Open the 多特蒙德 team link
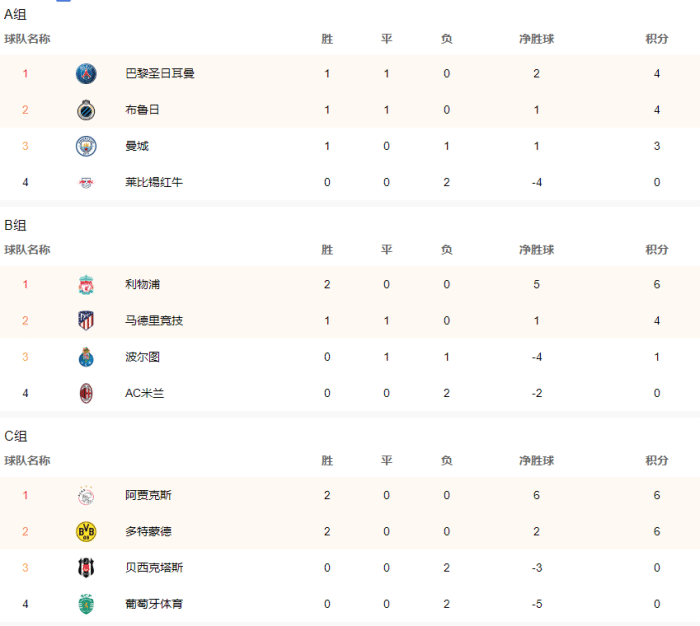The height and width of the screenshot is (626, 700). (x=148, y=531)
